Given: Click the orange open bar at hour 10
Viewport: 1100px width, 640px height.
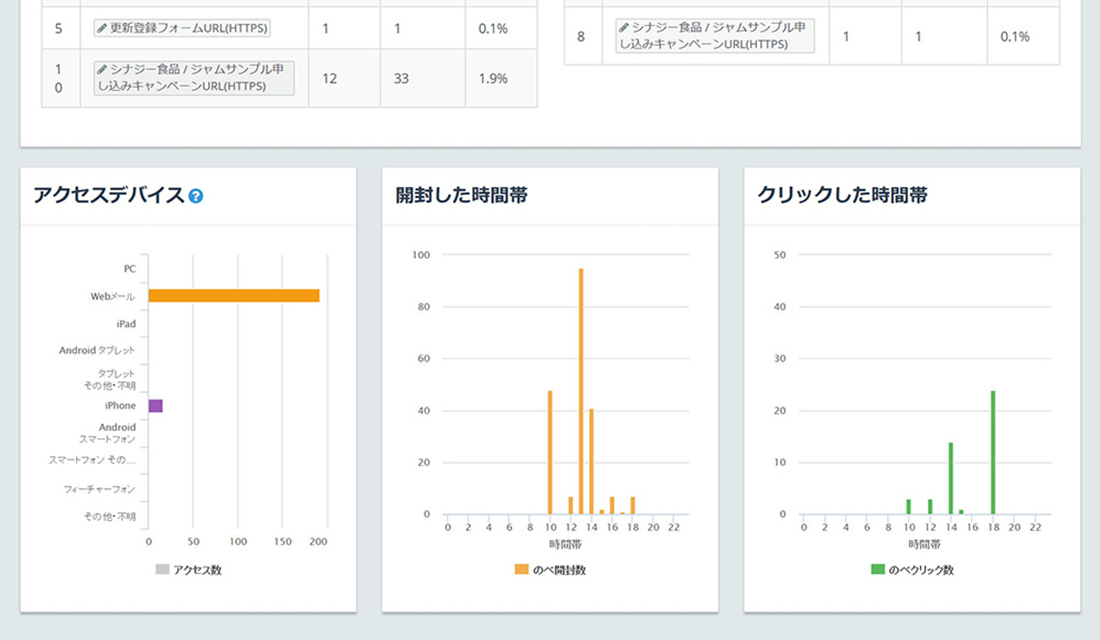Looking at the screenshot, I should 550,453.
